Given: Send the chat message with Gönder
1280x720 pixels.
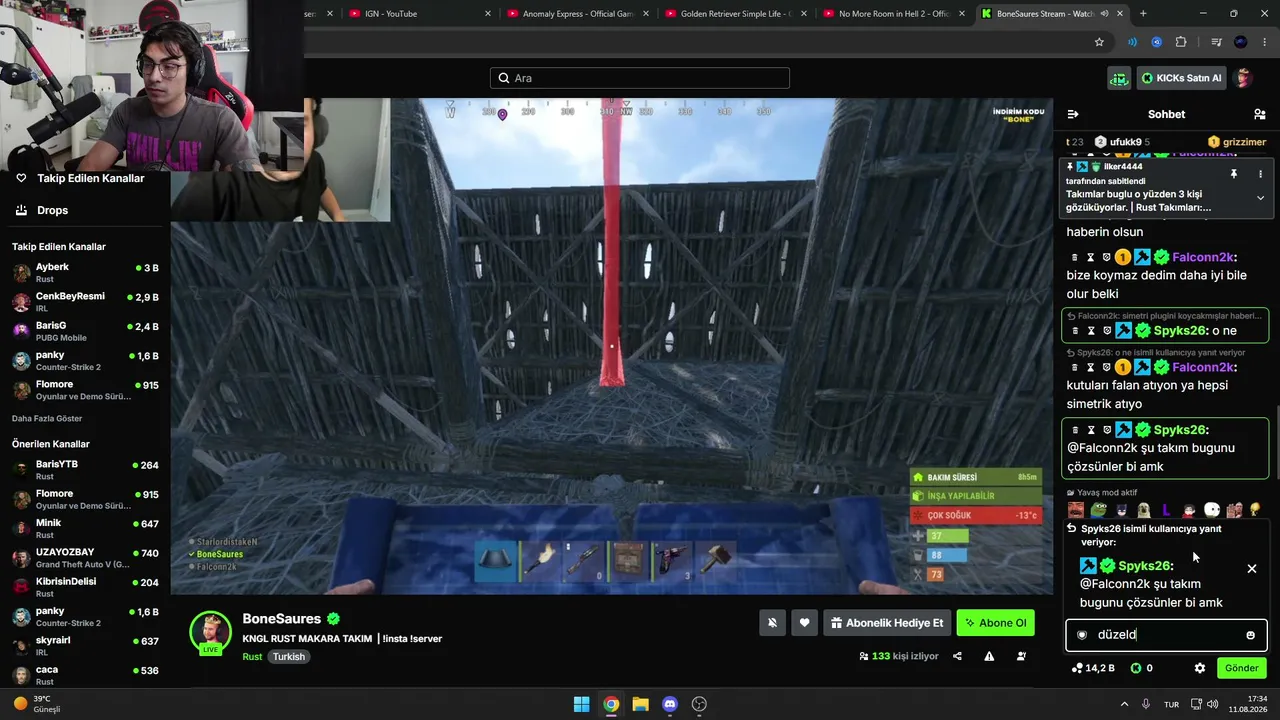Looking at the screenshot, I should [1242, 668].
